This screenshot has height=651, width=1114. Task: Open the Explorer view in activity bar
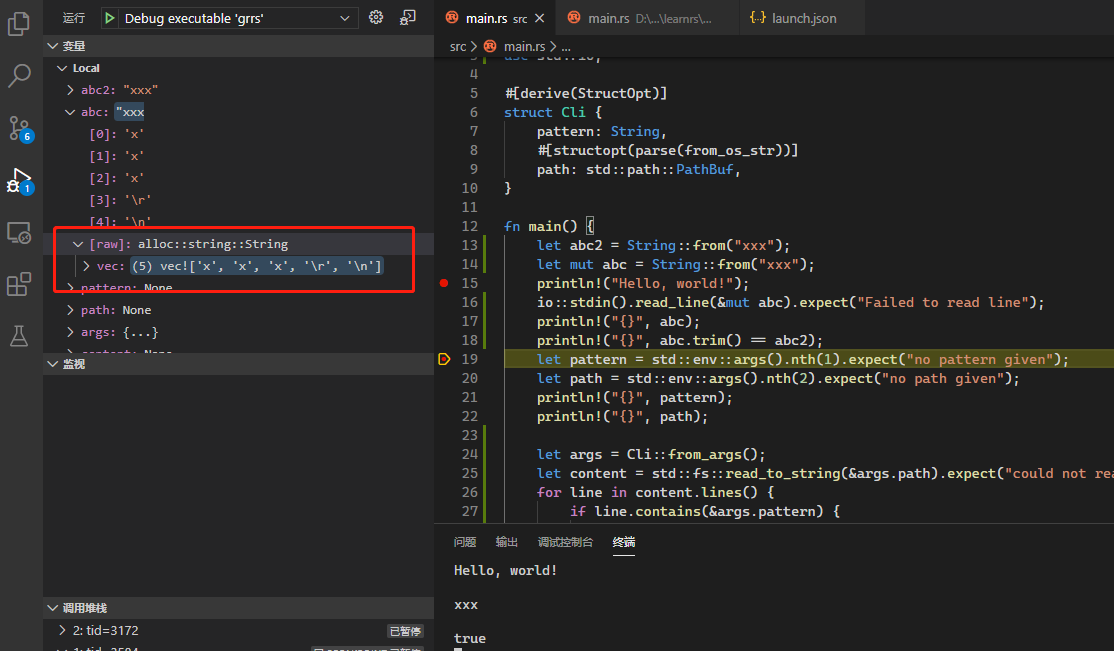click(19, 24)
